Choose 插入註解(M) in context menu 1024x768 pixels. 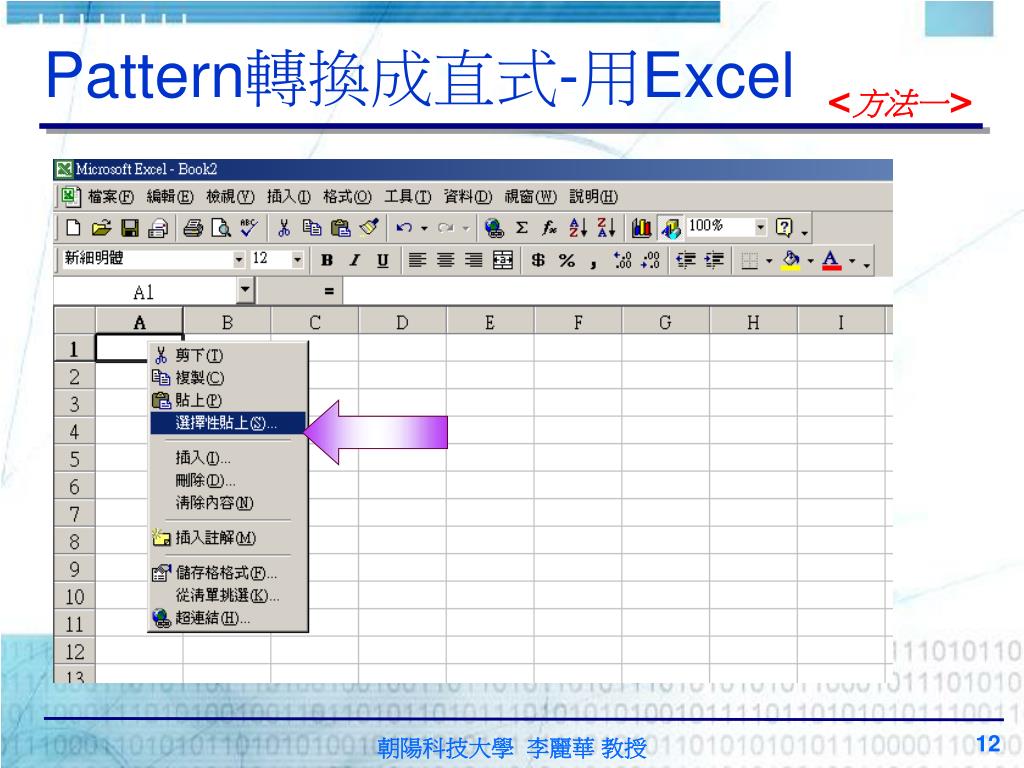coord(227,537)
